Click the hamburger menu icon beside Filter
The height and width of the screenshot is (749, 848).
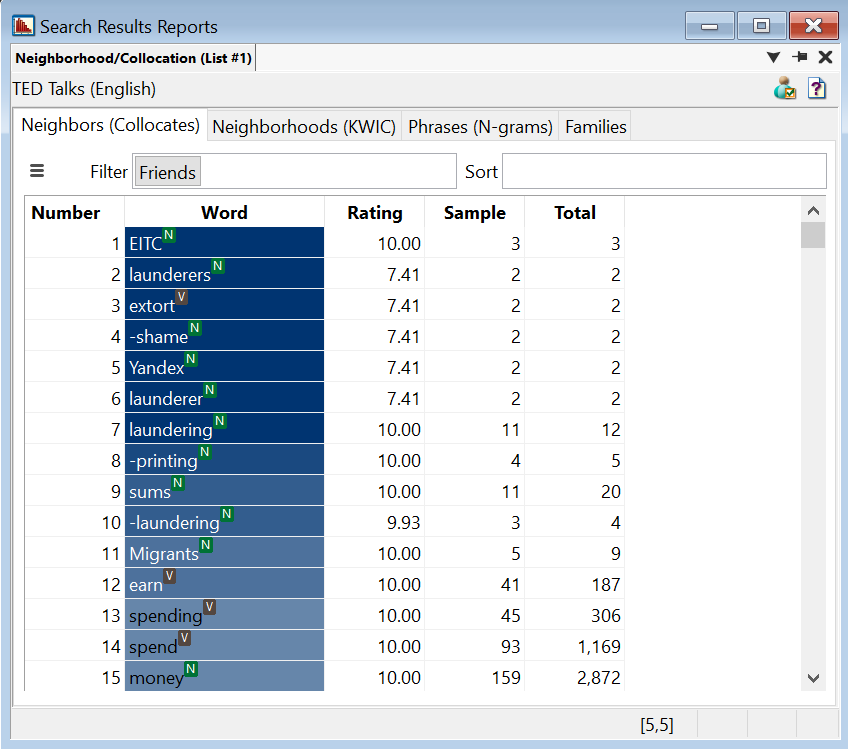(x=37, y=171)
